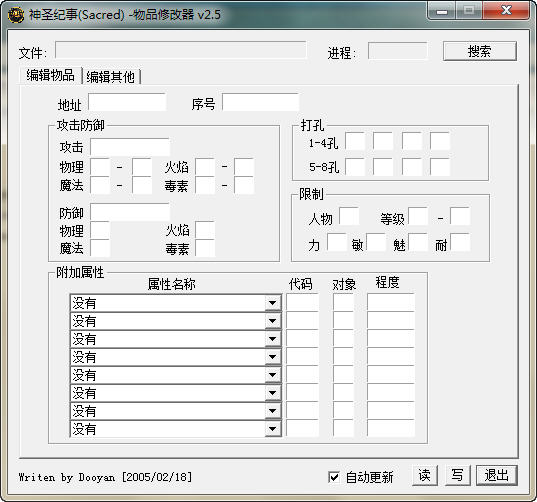Image resolution: width=537 pixels, height=502 pixels.
Task: Click the 等级 maximum level field
Action: click(460, 216)
